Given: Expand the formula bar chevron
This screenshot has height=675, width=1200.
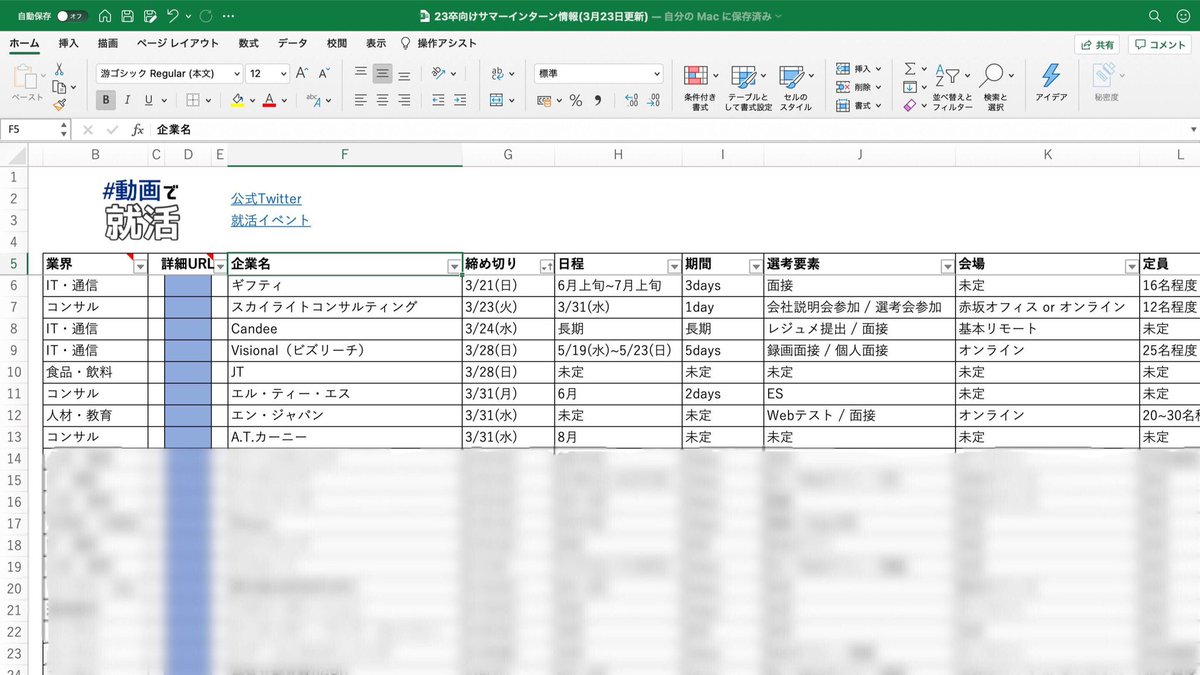Looking at the screenshot, I should 1192,130.
